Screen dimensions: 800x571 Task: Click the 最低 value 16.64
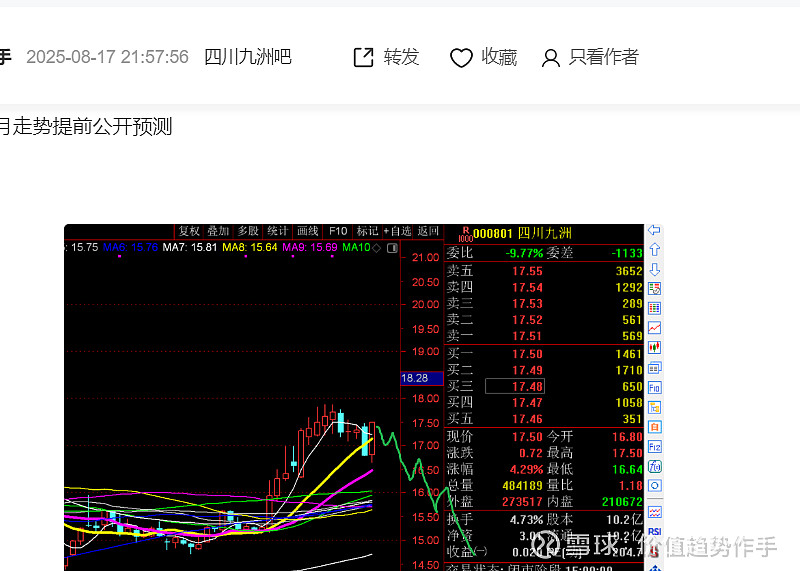(x=627, y=469)
